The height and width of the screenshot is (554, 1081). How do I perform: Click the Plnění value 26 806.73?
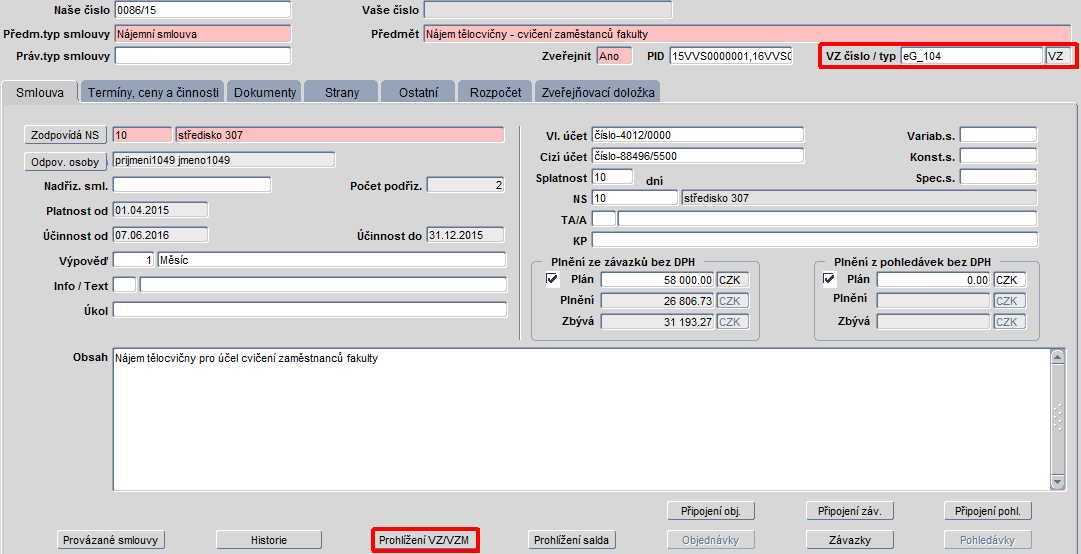658,300
